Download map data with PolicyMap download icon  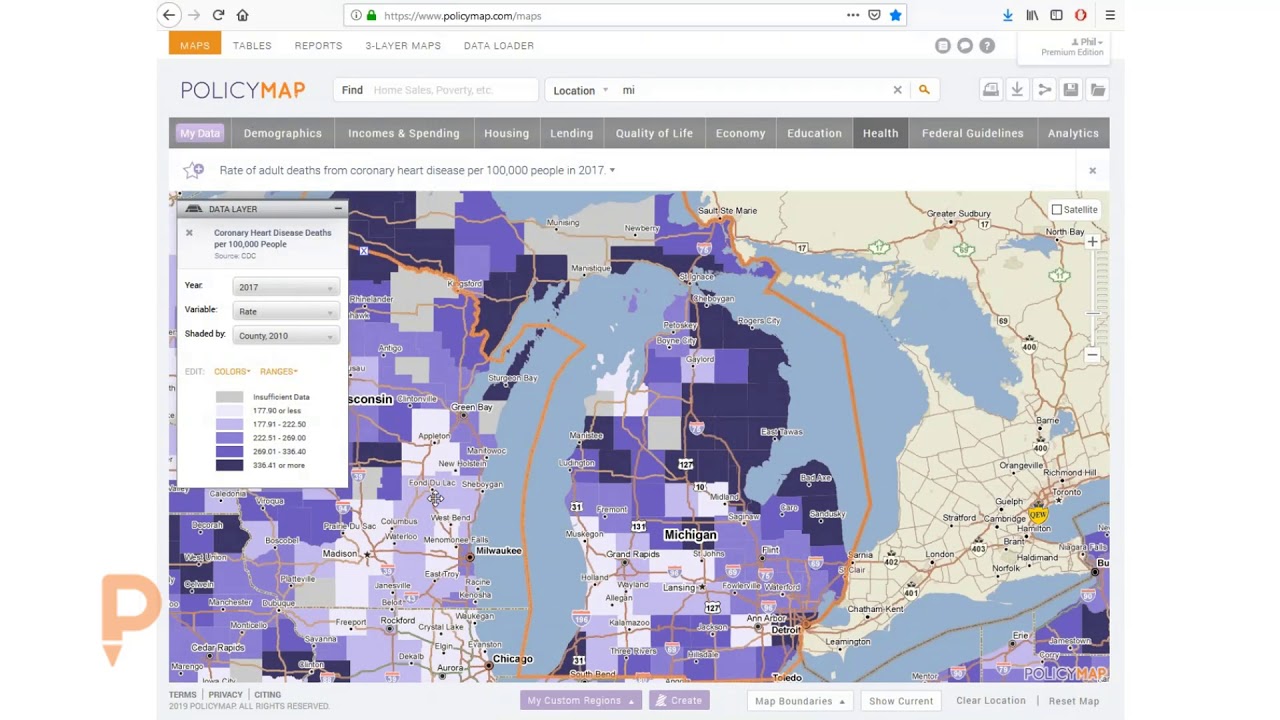[x=1017, y=90]
